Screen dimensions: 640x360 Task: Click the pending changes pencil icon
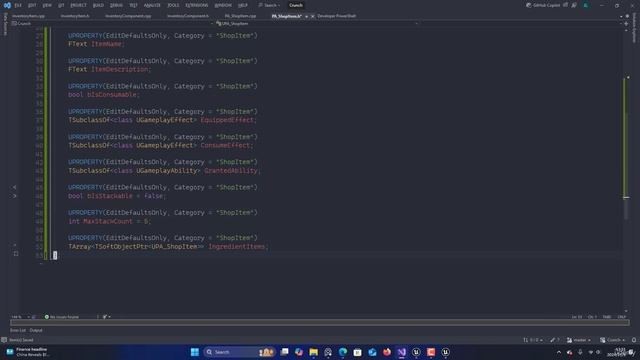(x=555, y=340)
